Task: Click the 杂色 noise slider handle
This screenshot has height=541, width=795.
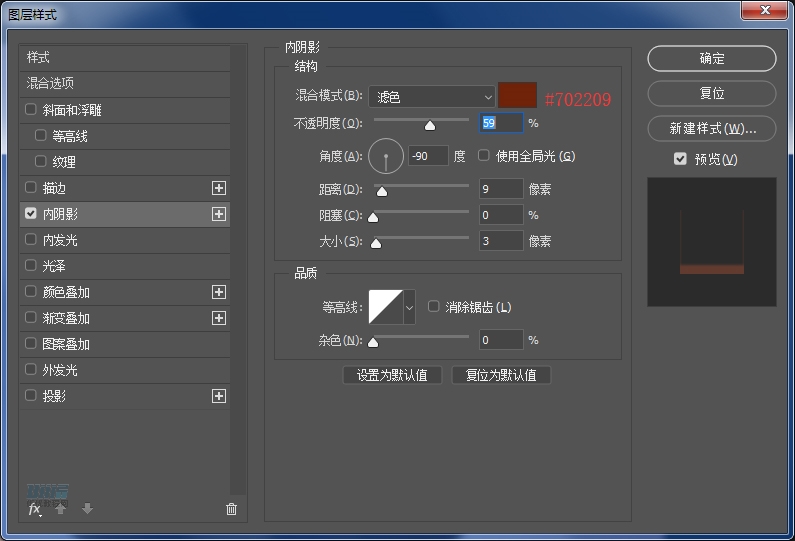Action: pyautogui.click(x=373, y=342)
